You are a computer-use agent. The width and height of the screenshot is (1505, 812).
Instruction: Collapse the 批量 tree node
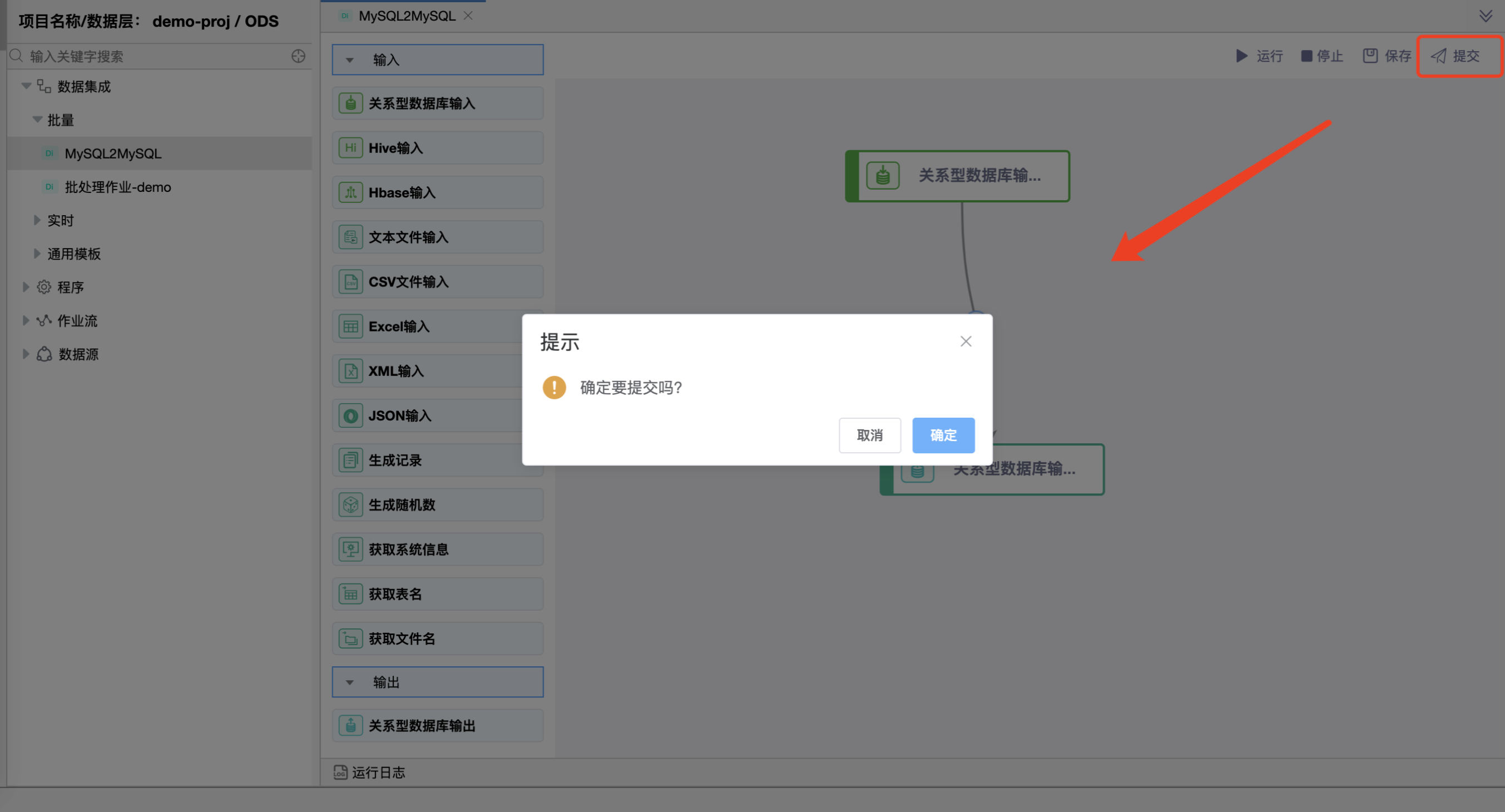[x=37, y=120]
